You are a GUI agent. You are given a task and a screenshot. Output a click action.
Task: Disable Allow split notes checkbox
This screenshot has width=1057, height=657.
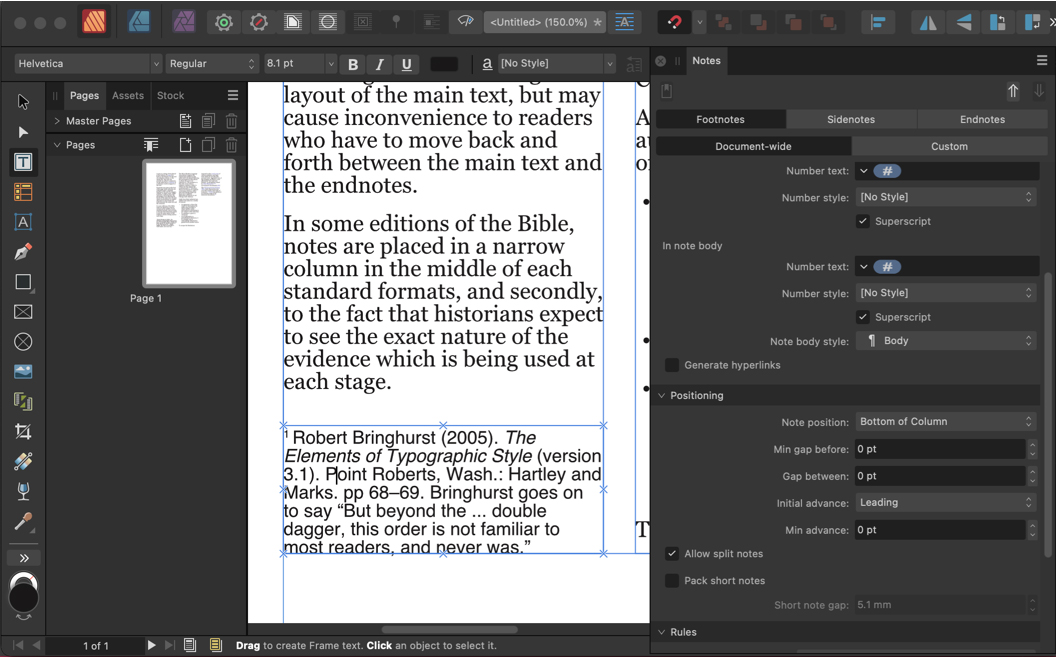[672, 553]
